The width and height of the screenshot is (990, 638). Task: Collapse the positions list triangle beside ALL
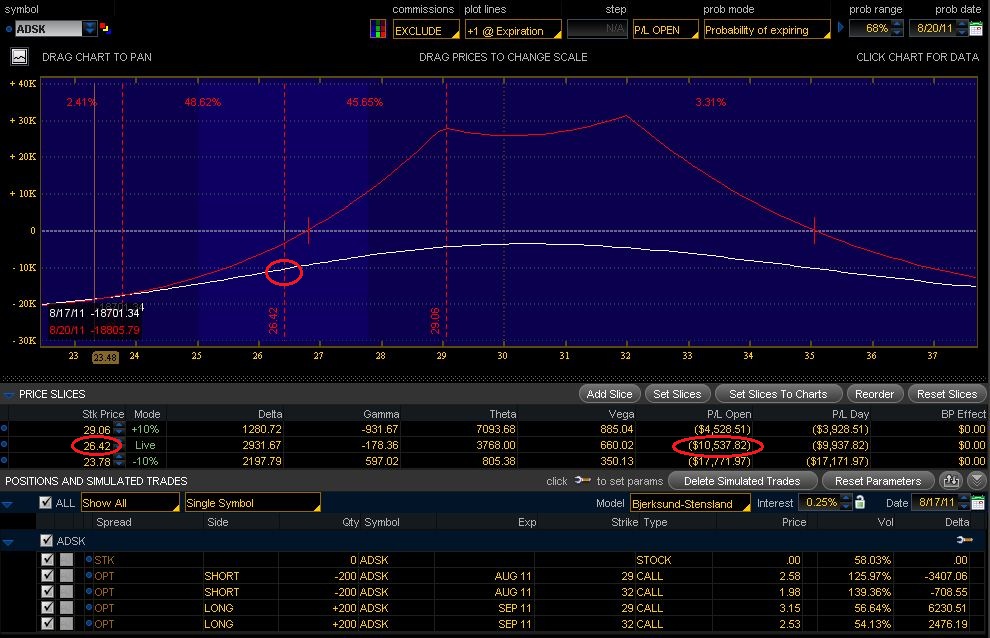(8, 504)
